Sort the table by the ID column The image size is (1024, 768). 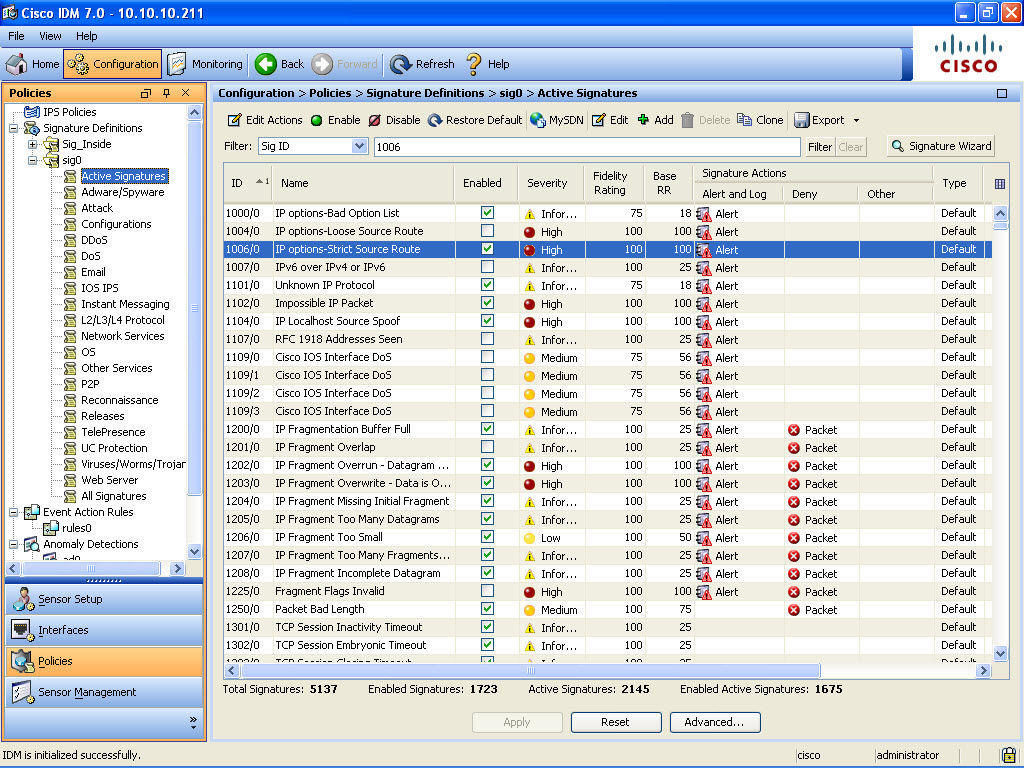point(249,184)
